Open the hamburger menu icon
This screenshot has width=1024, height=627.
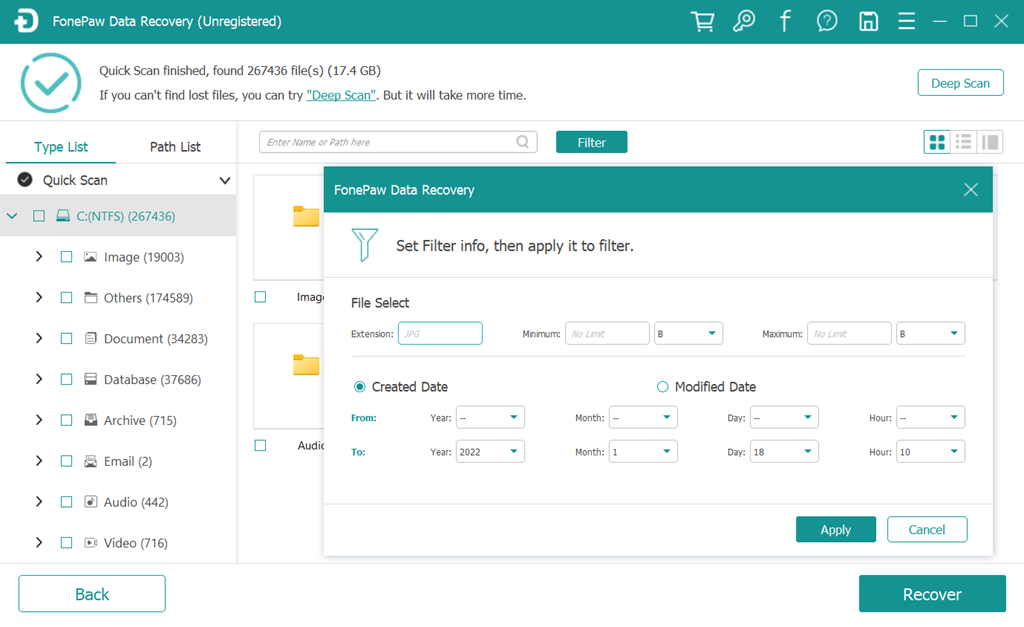point(906,22)
